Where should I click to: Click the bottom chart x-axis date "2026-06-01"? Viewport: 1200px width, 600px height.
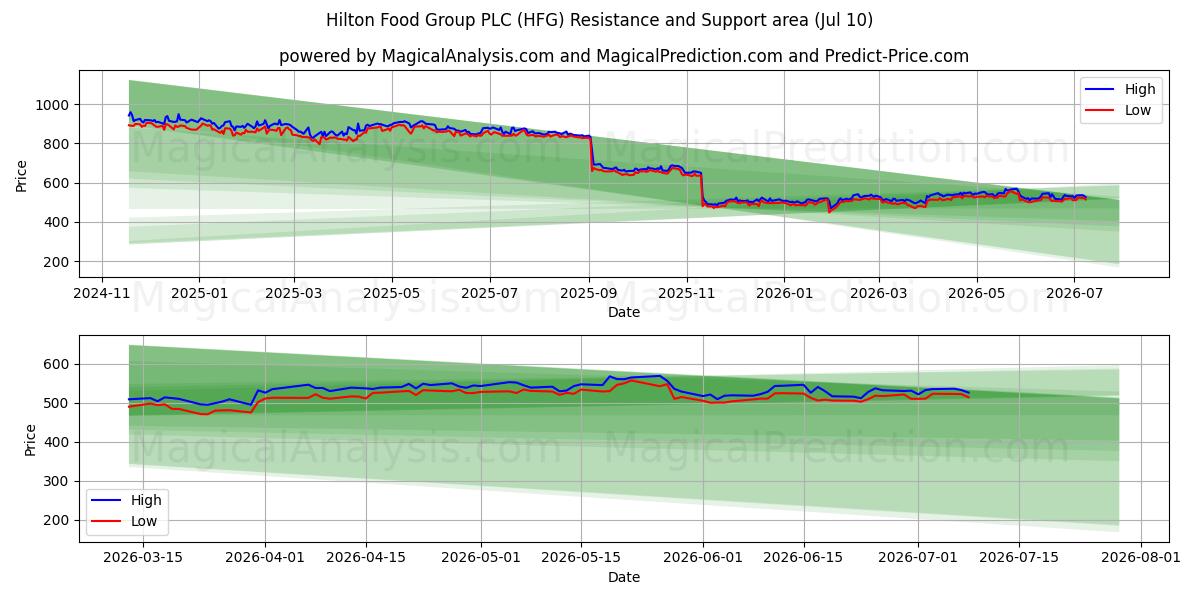pyautogui.click(x=703, y=559)
